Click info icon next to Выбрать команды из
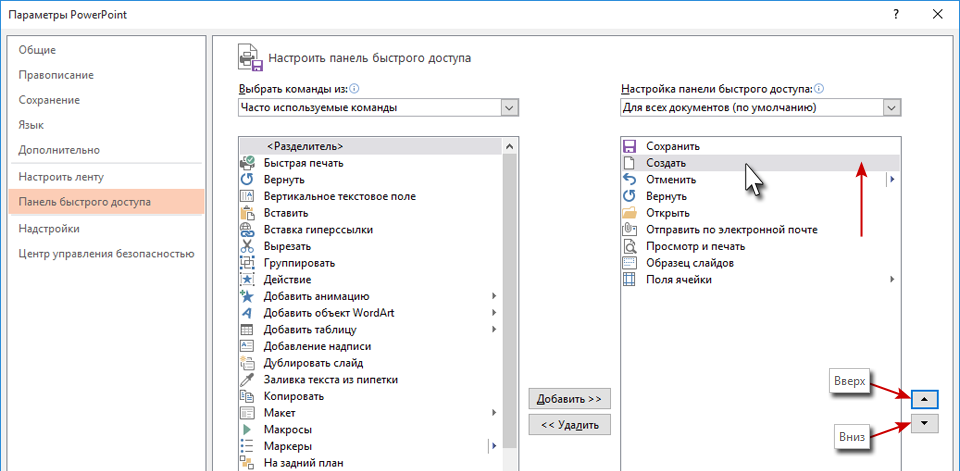Screen dimensions: 960x471 [x=354, y=88]
